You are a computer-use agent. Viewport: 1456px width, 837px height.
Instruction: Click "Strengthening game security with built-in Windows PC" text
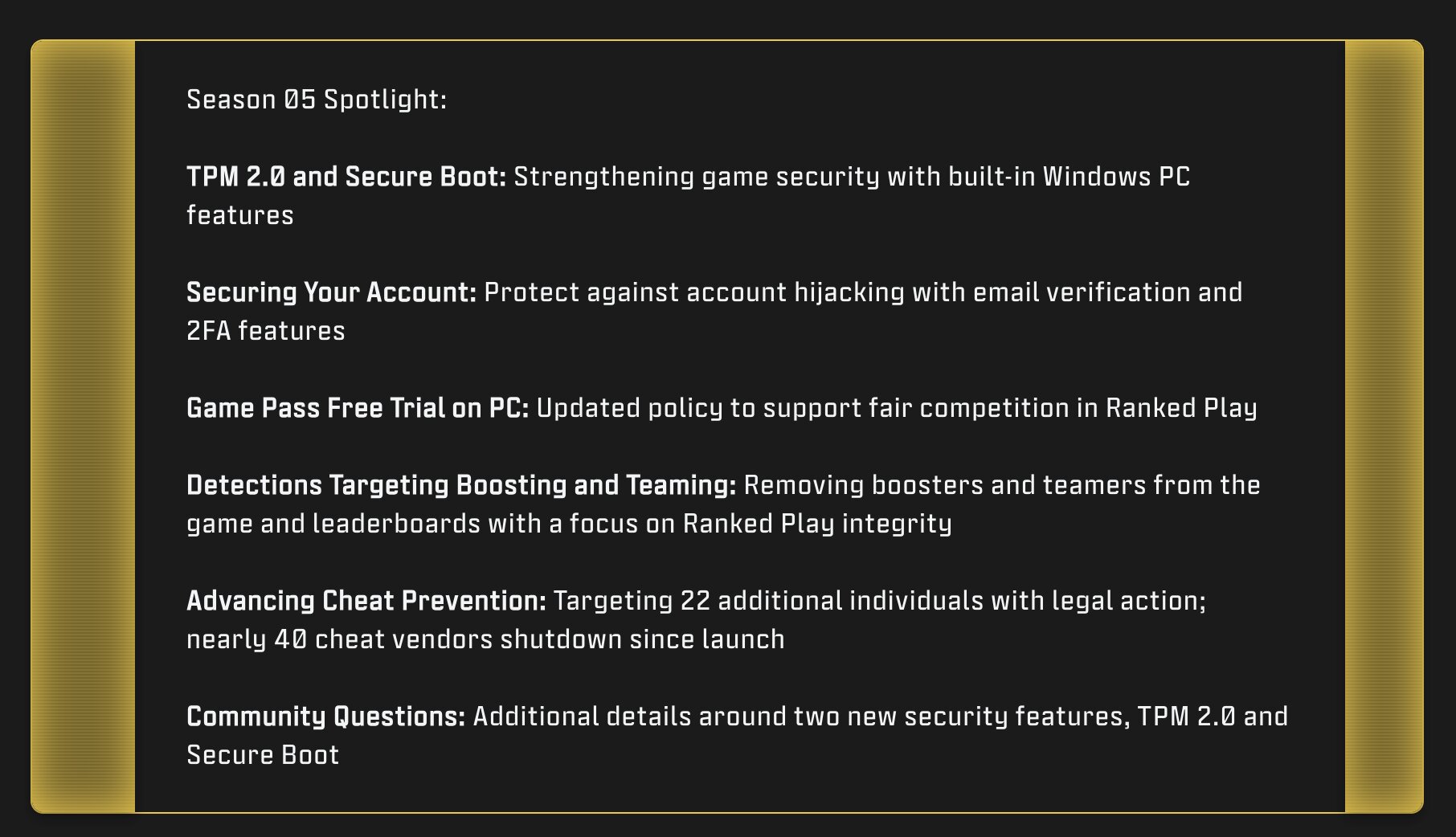(x=852, y=177)
